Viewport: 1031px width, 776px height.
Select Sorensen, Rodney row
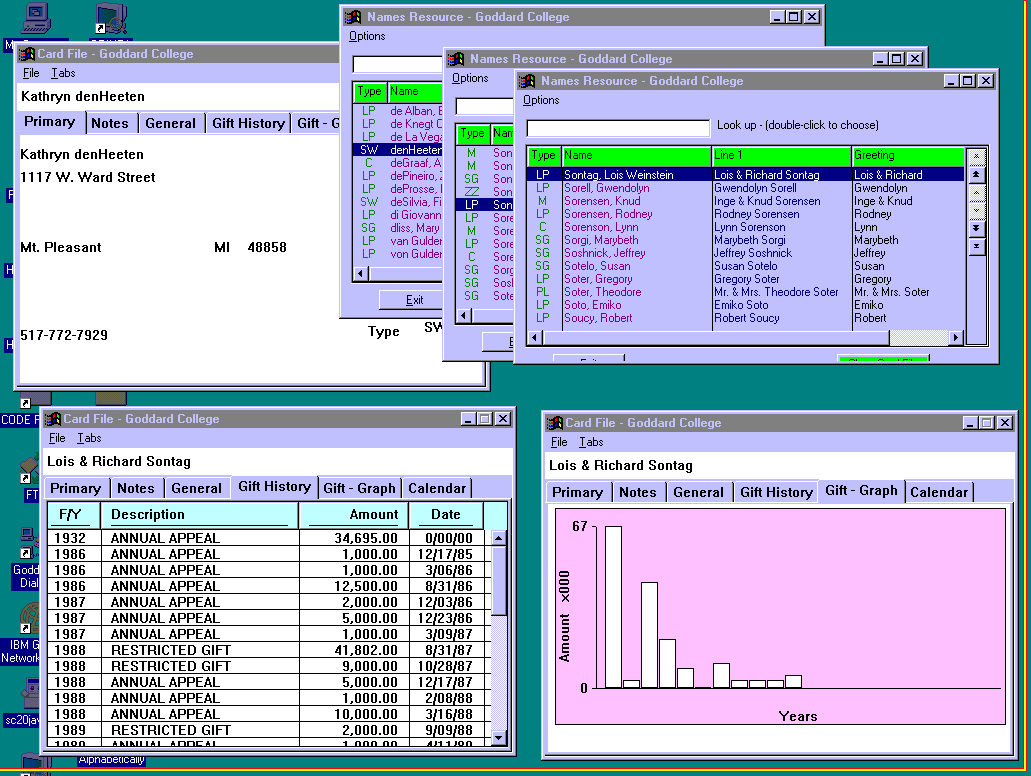pos(746,214)
